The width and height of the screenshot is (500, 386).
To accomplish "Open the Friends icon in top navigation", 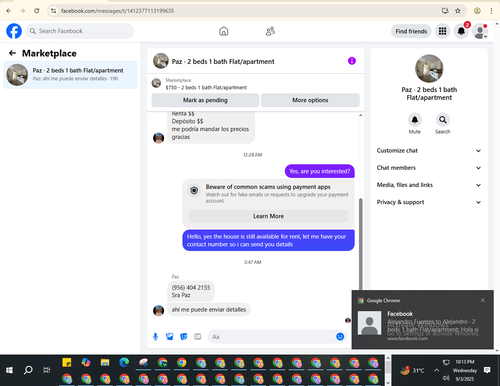I will point(270,31).
